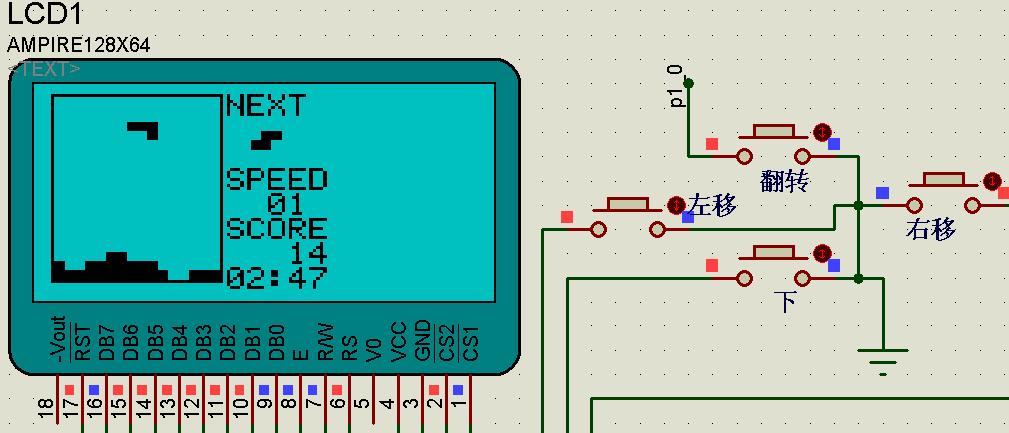The image size is (1009, 433).
Task: Click the 翻转 (rotate) push button actuator
Action: pos(773,132)
